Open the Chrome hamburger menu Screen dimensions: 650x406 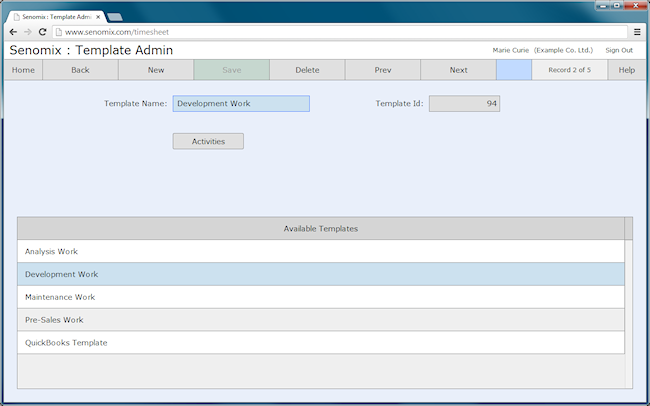[637, 32]
